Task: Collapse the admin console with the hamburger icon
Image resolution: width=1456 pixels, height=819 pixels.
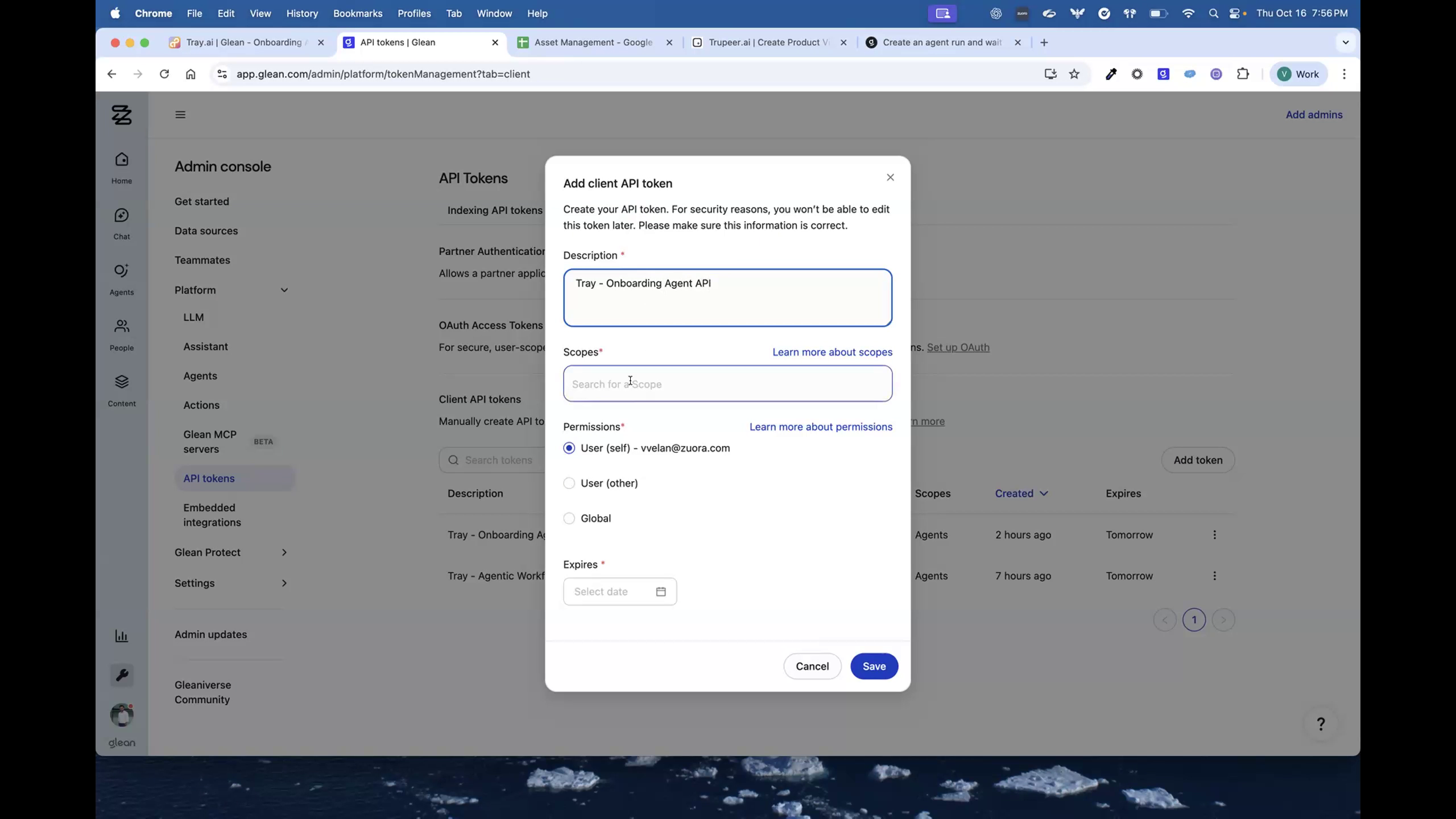Action: tap(180, 114)
